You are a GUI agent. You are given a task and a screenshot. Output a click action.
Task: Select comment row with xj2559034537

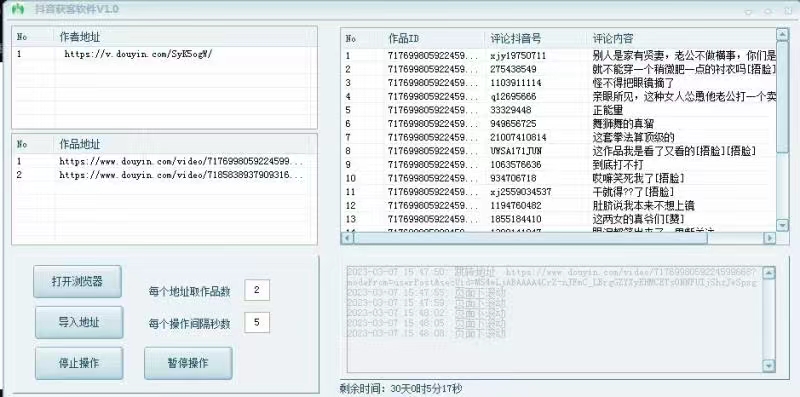coord(559,192)
